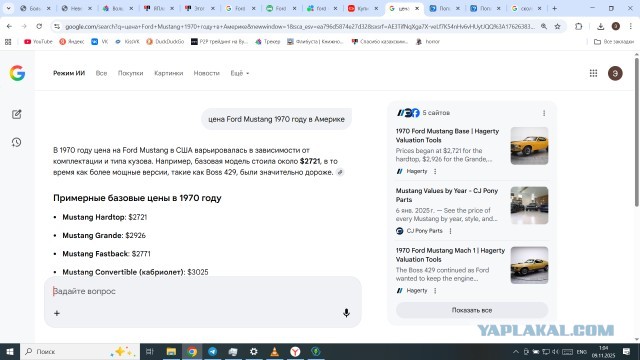Open more options beside CJ Pony Parts
The height and width of the screenshot is (360, 640).
(450, 231)
